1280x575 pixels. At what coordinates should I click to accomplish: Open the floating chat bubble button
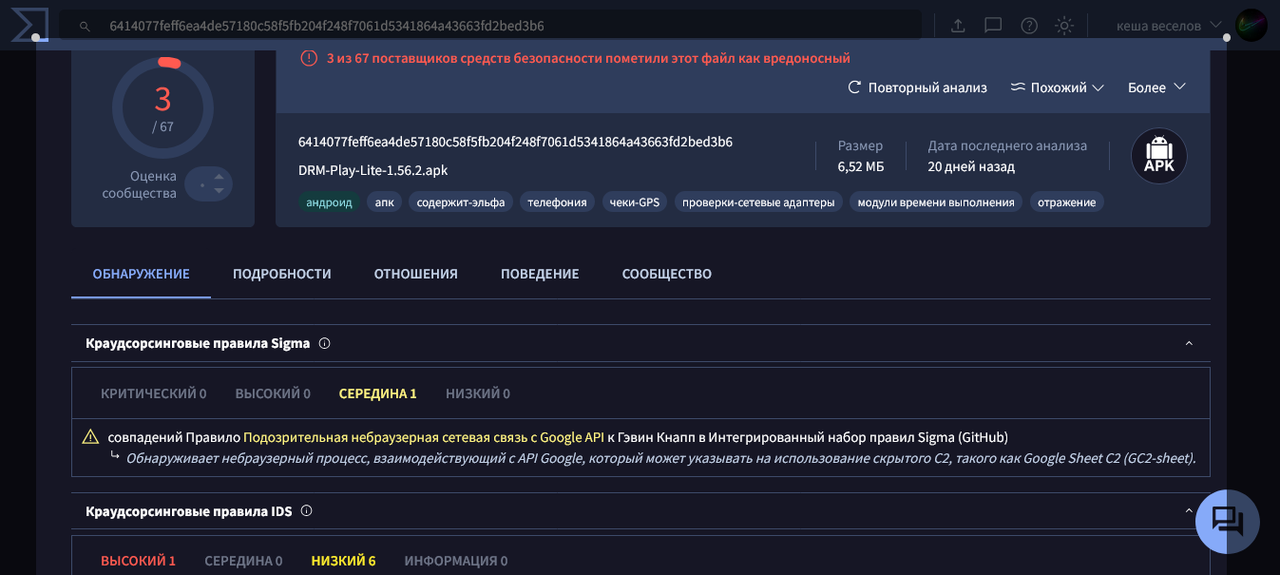(x=1227, y=521)
